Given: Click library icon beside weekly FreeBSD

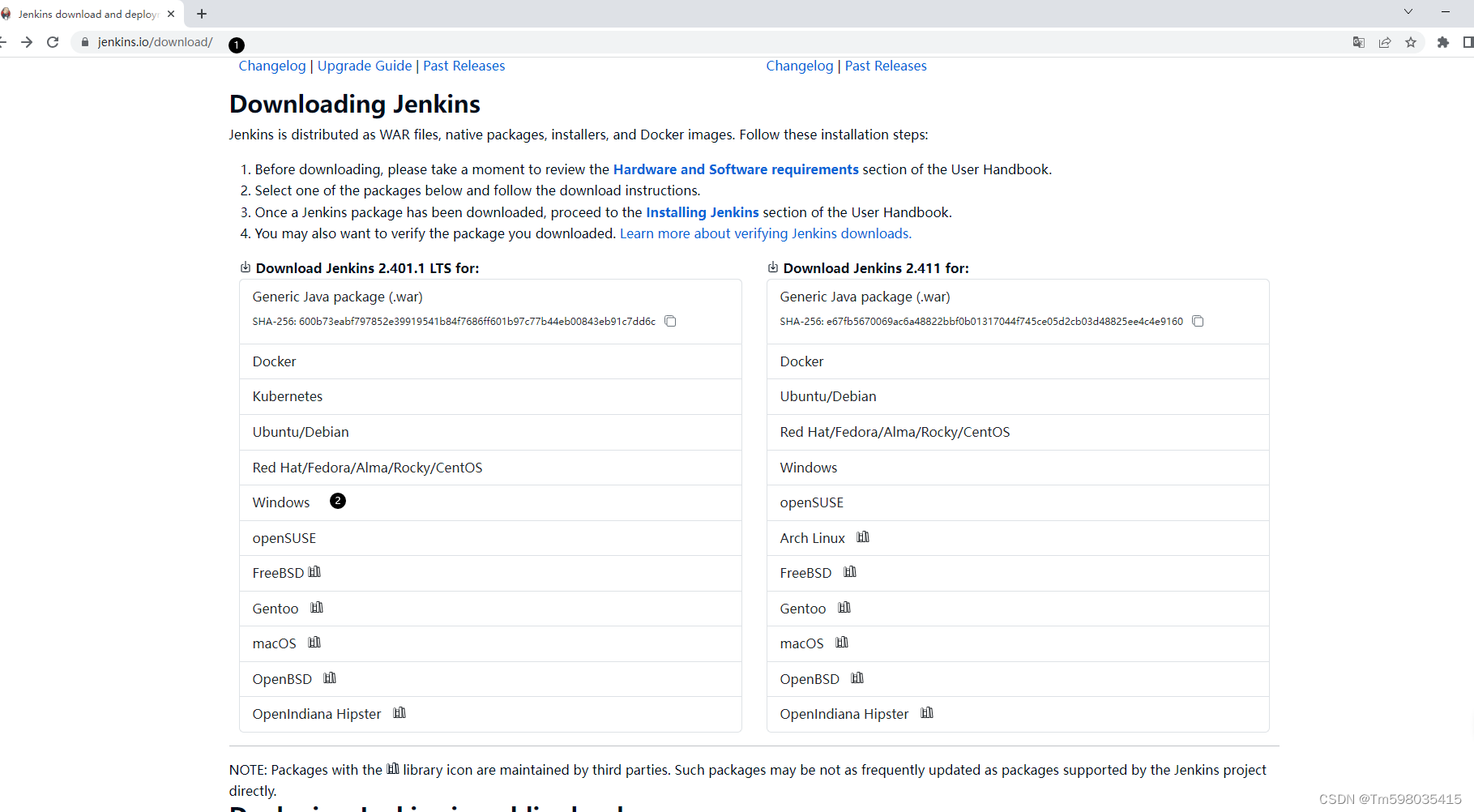Looking at the screenshot, I should (850, 572).
